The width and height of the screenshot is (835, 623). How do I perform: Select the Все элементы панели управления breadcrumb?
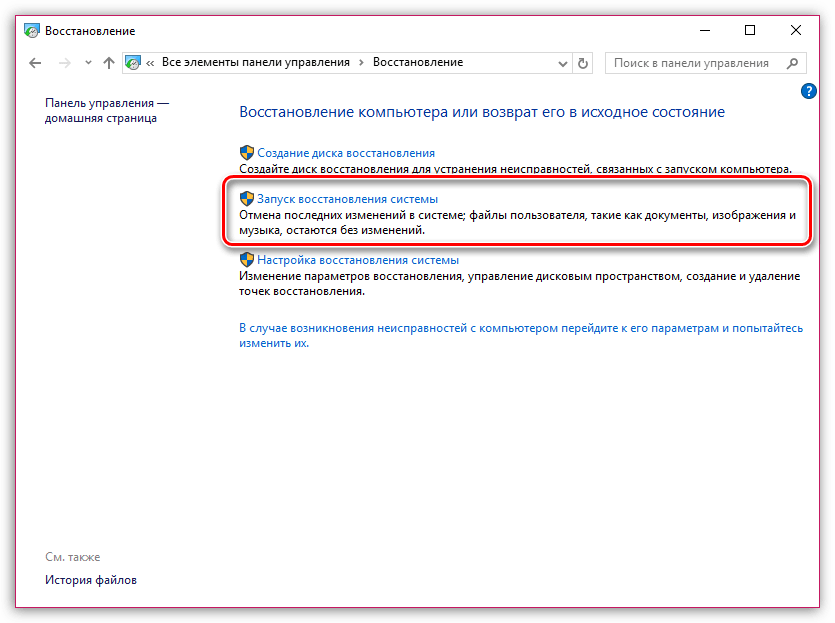click(x=255, y=63)
